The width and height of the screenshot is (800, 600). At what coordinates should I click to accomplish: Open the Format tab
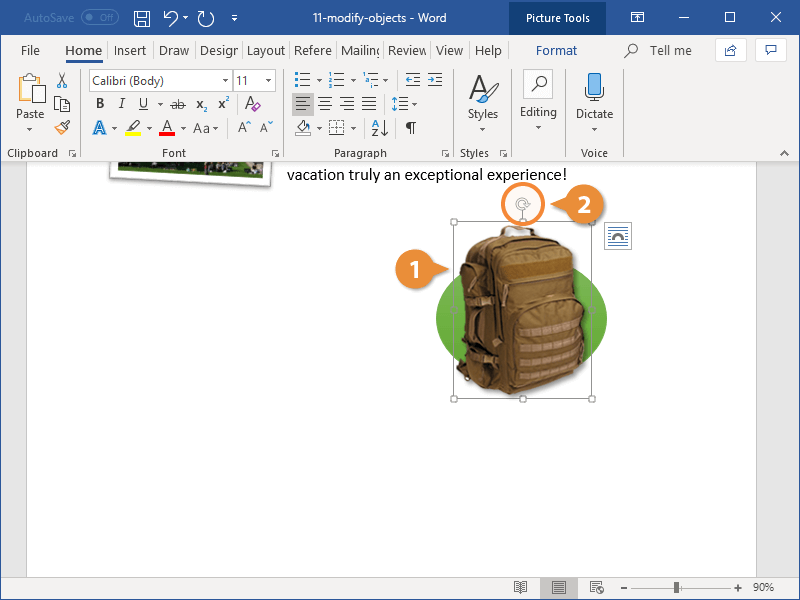556,51
